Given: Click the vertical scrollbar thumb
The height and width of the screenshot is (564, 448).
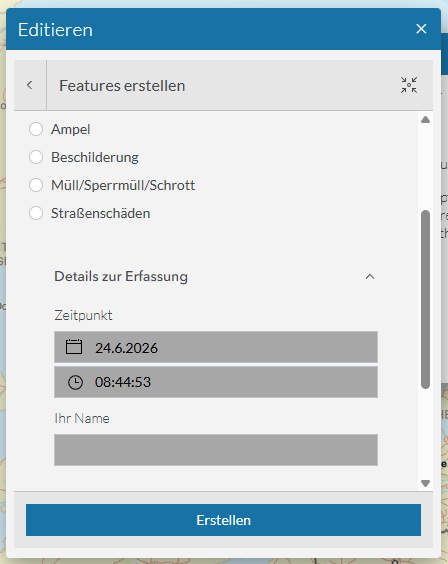Looking at the screenshot, I should click(425, 299).
